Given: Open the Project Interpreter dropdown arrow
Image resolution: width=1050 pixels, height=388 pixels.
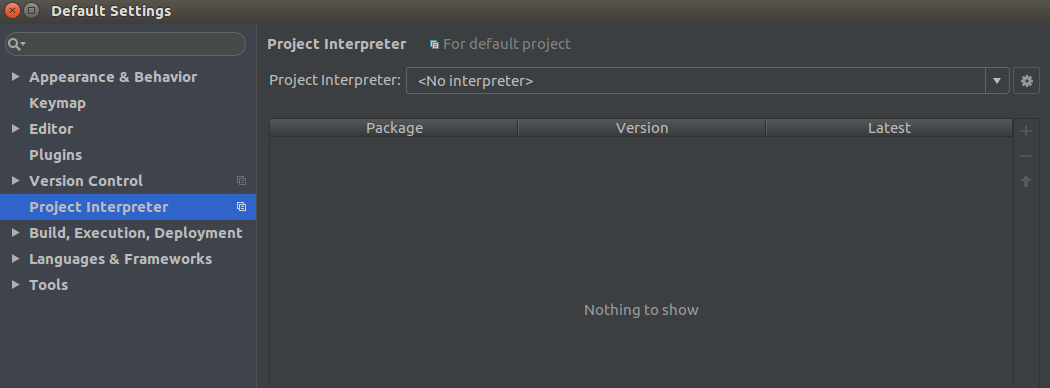Looking at the screenshot, I should point(997,81).
